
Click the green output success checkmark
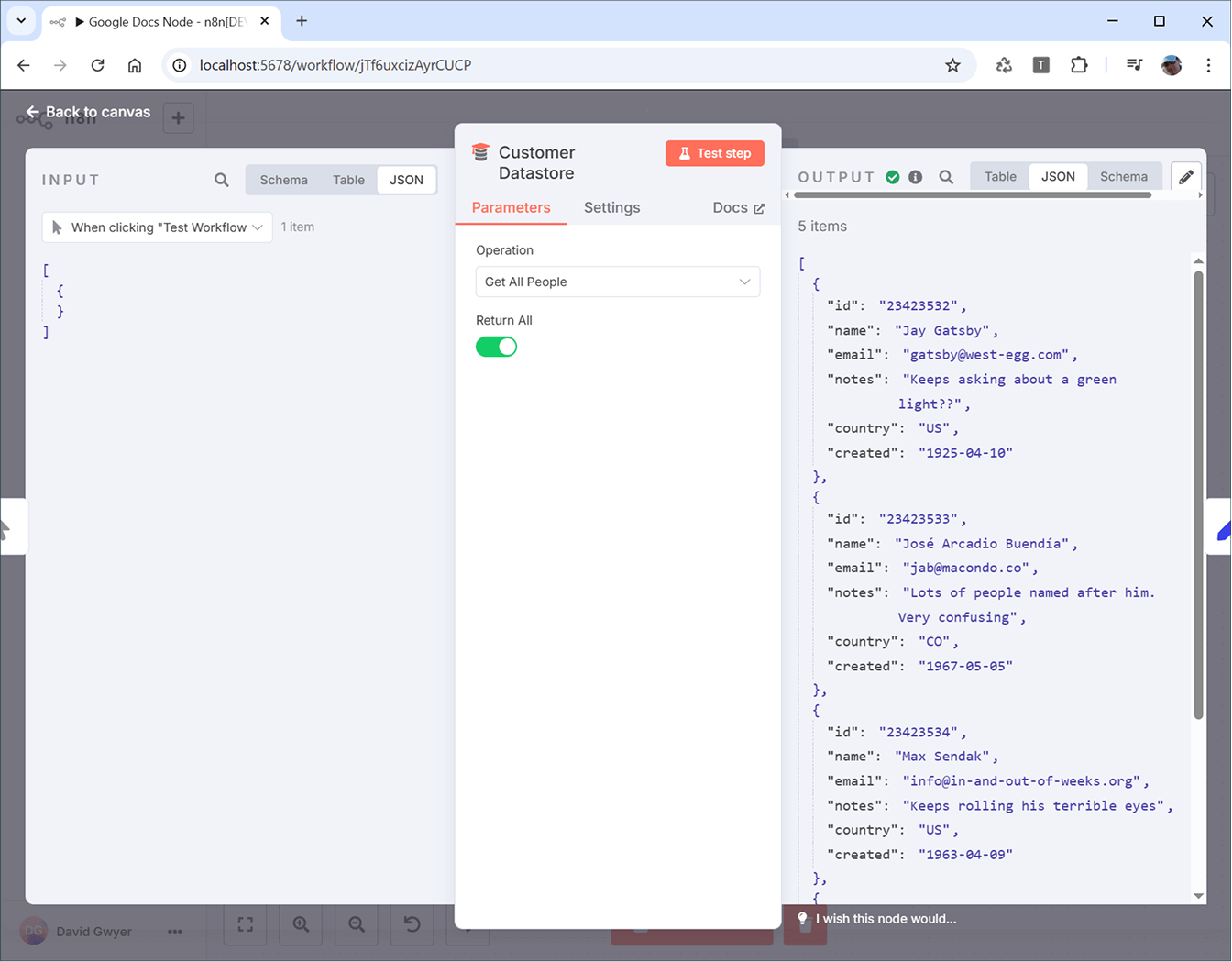click(x=893, y=177)
